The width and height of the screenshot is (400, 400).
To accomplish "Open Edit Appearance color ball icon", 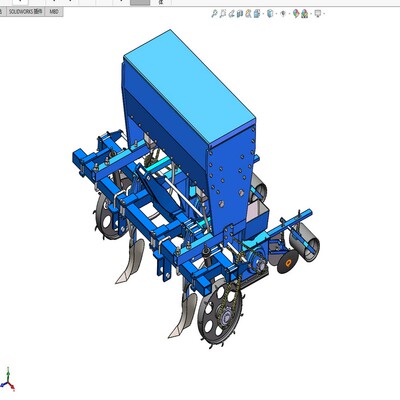I will pos(296,14).
